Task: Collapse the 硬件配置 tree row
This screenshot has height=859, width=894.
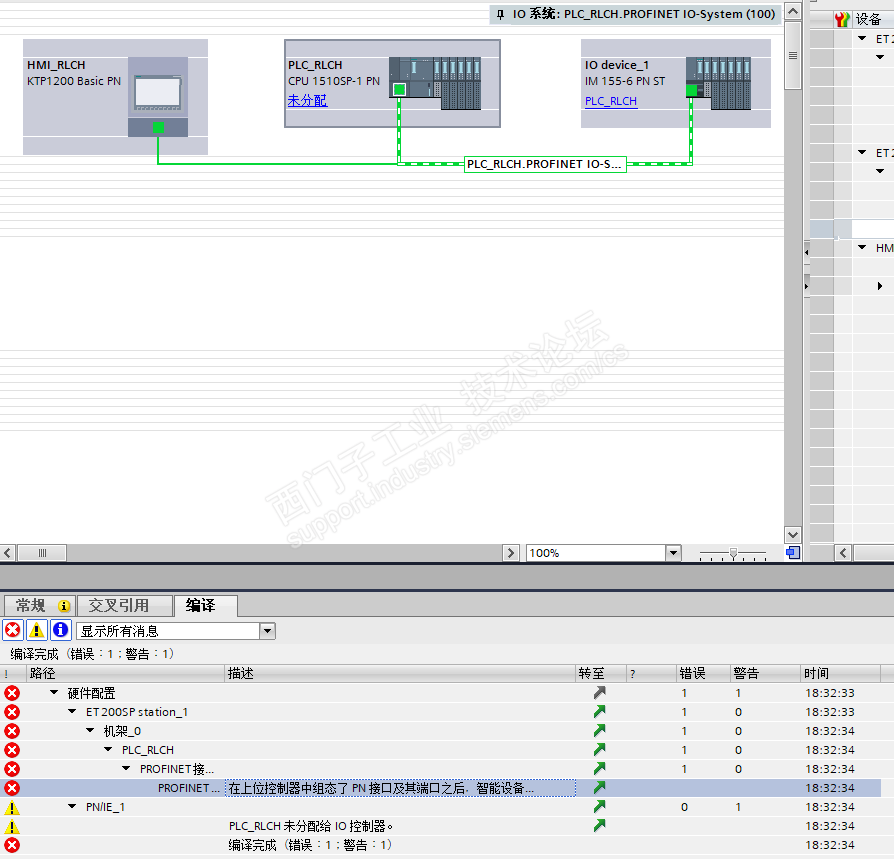Action: (x=54, y=693)
